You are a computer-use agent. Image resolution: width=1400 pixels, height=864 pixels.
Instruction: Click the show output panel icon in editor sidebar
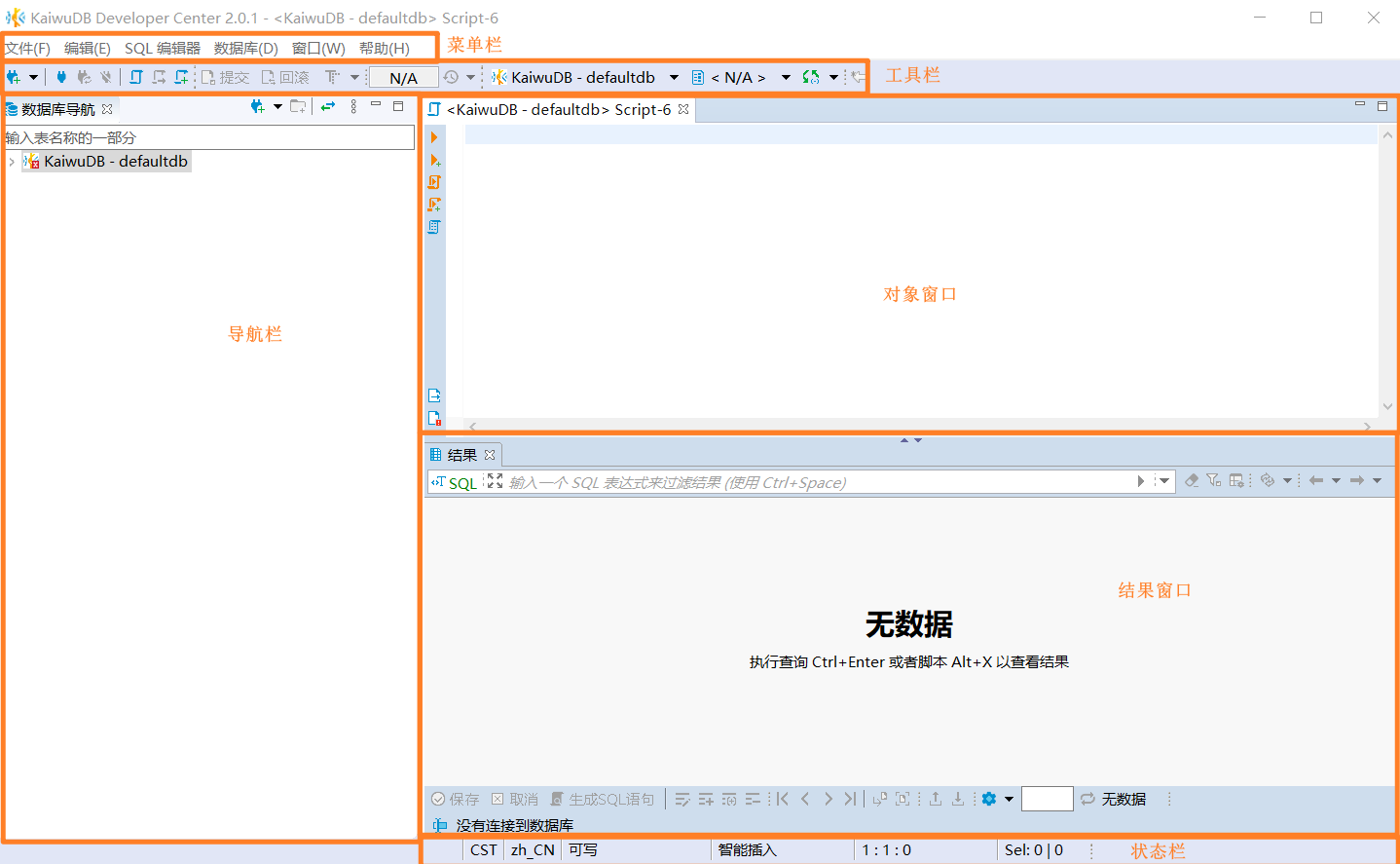(434, 395)
